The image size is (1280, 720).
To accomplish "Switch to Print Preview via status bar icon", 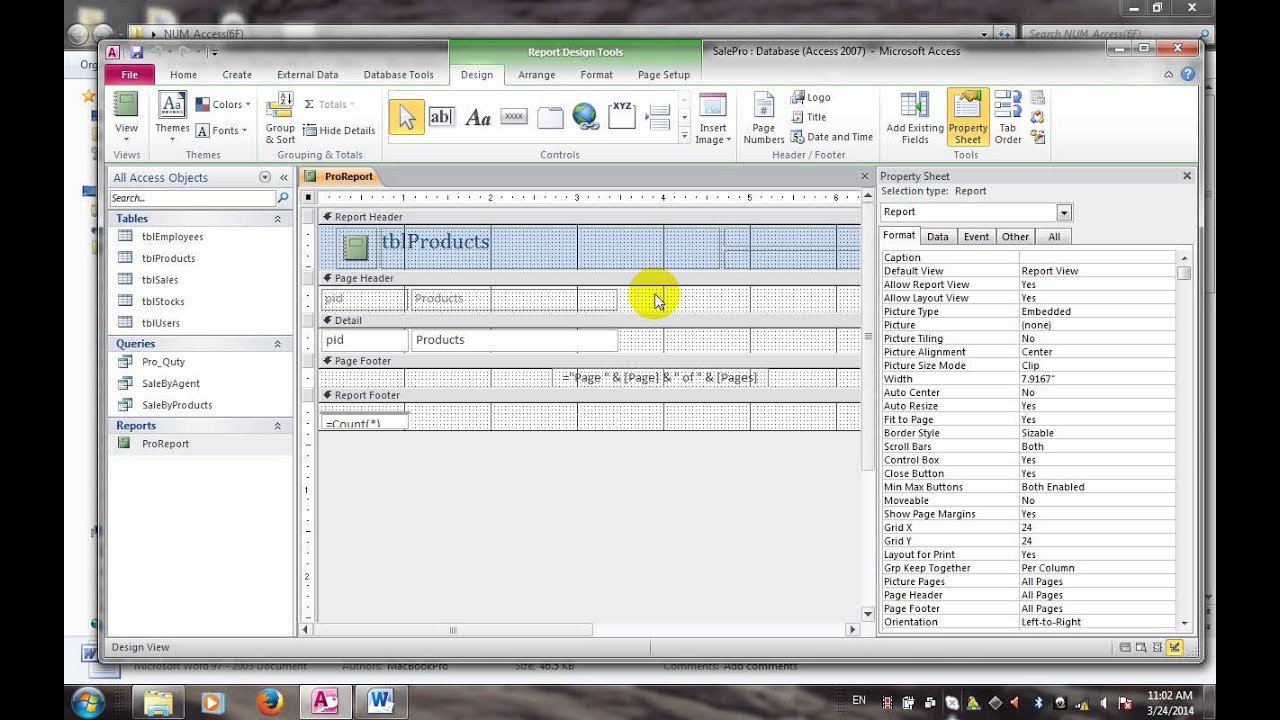I will [x=1142, y=647].
